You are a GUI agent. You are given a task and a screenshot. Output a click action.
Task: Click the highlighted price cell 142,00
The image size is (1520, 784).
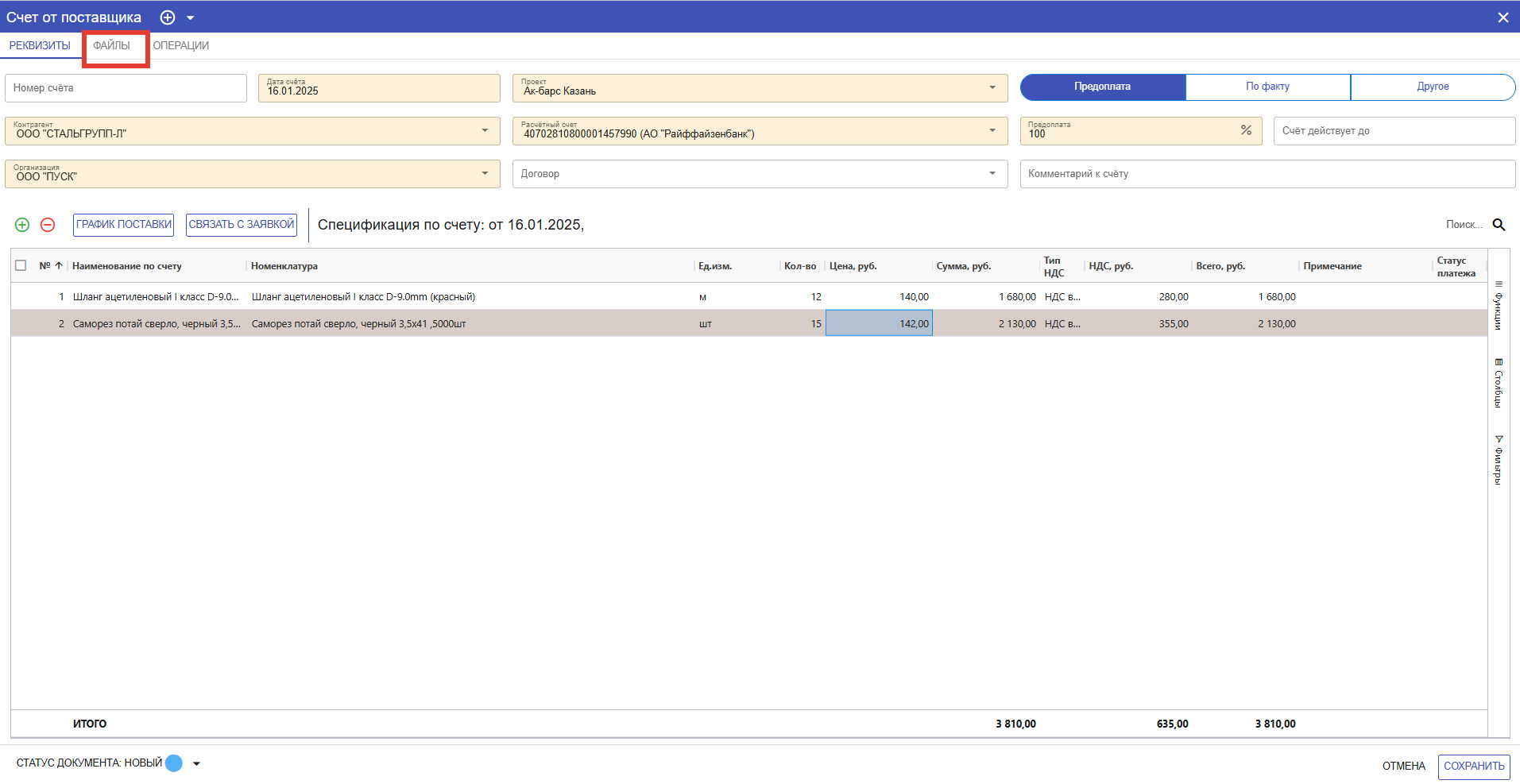click(x=879, y=323)
